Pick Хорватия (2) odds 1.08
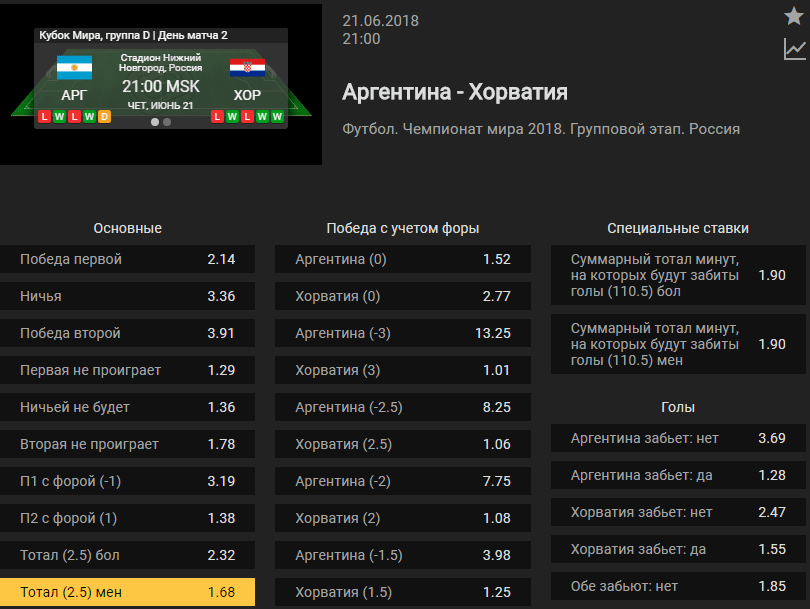This screenshot has height=609, width=810. [x=403, y=518]
